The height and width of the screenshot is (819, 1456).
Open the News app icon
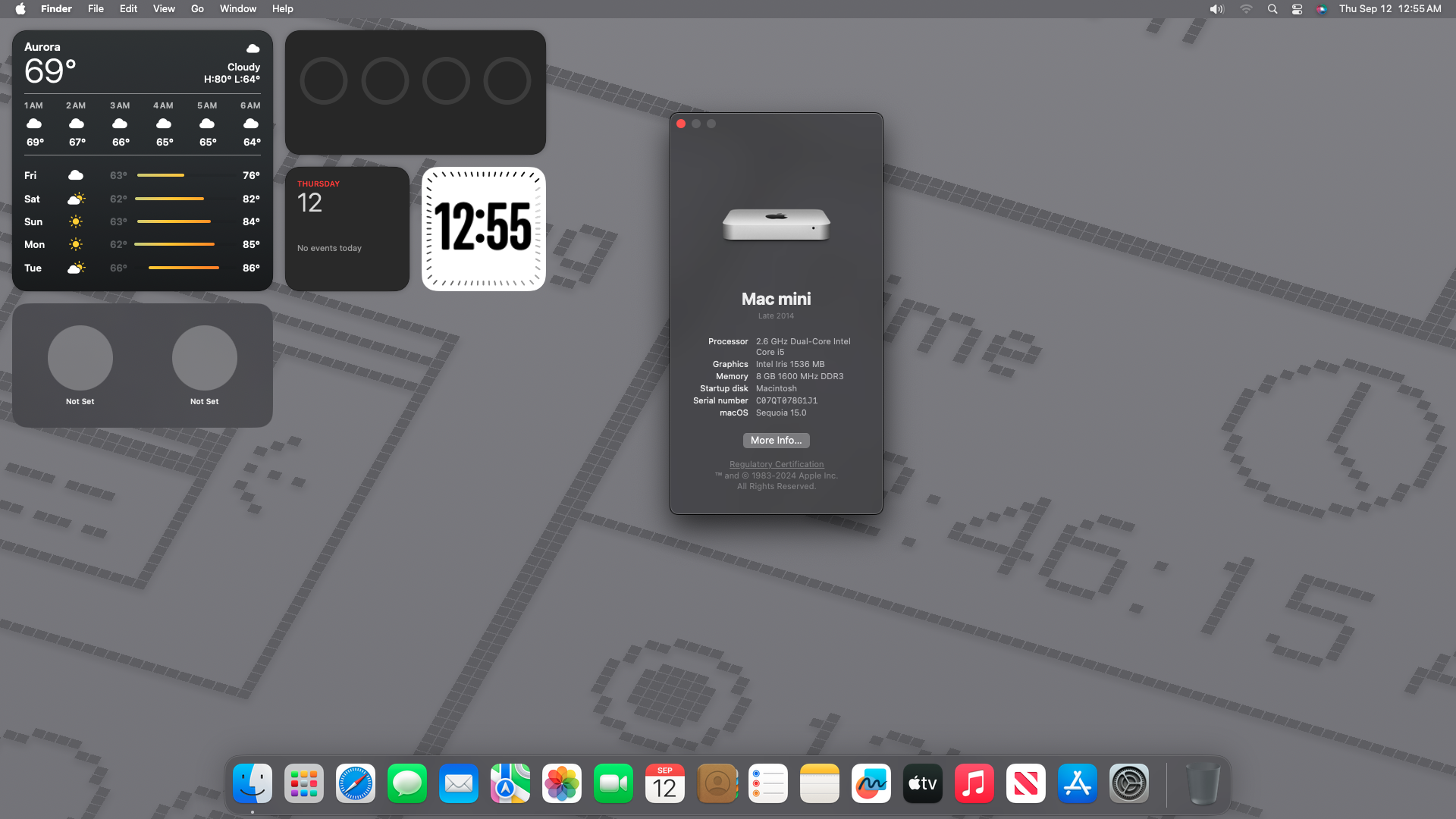click(1026, 783)
